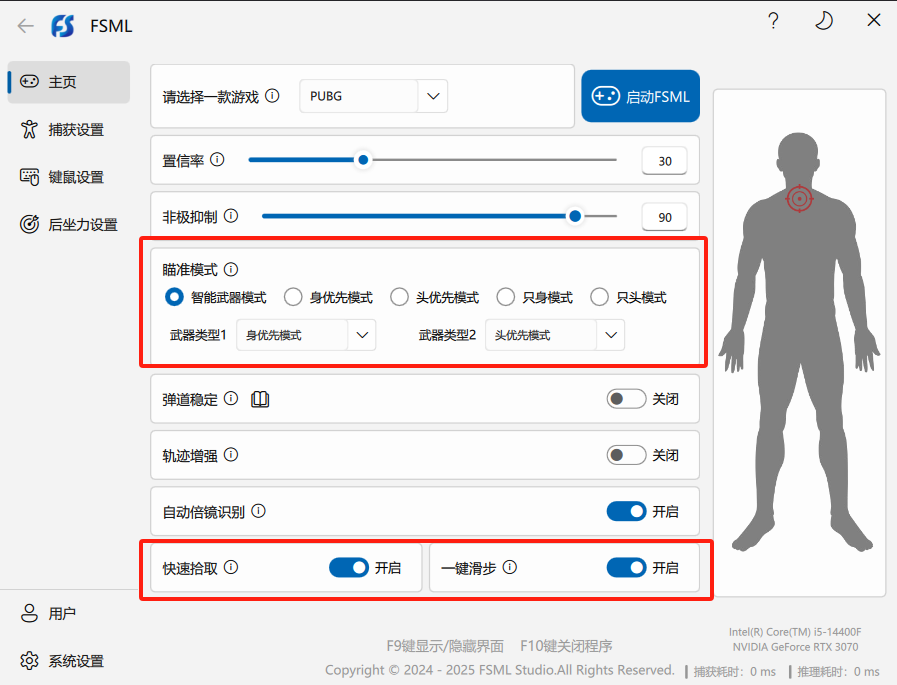
Task: Select the 只头模式 radio button
Action: tap(600, 297)
